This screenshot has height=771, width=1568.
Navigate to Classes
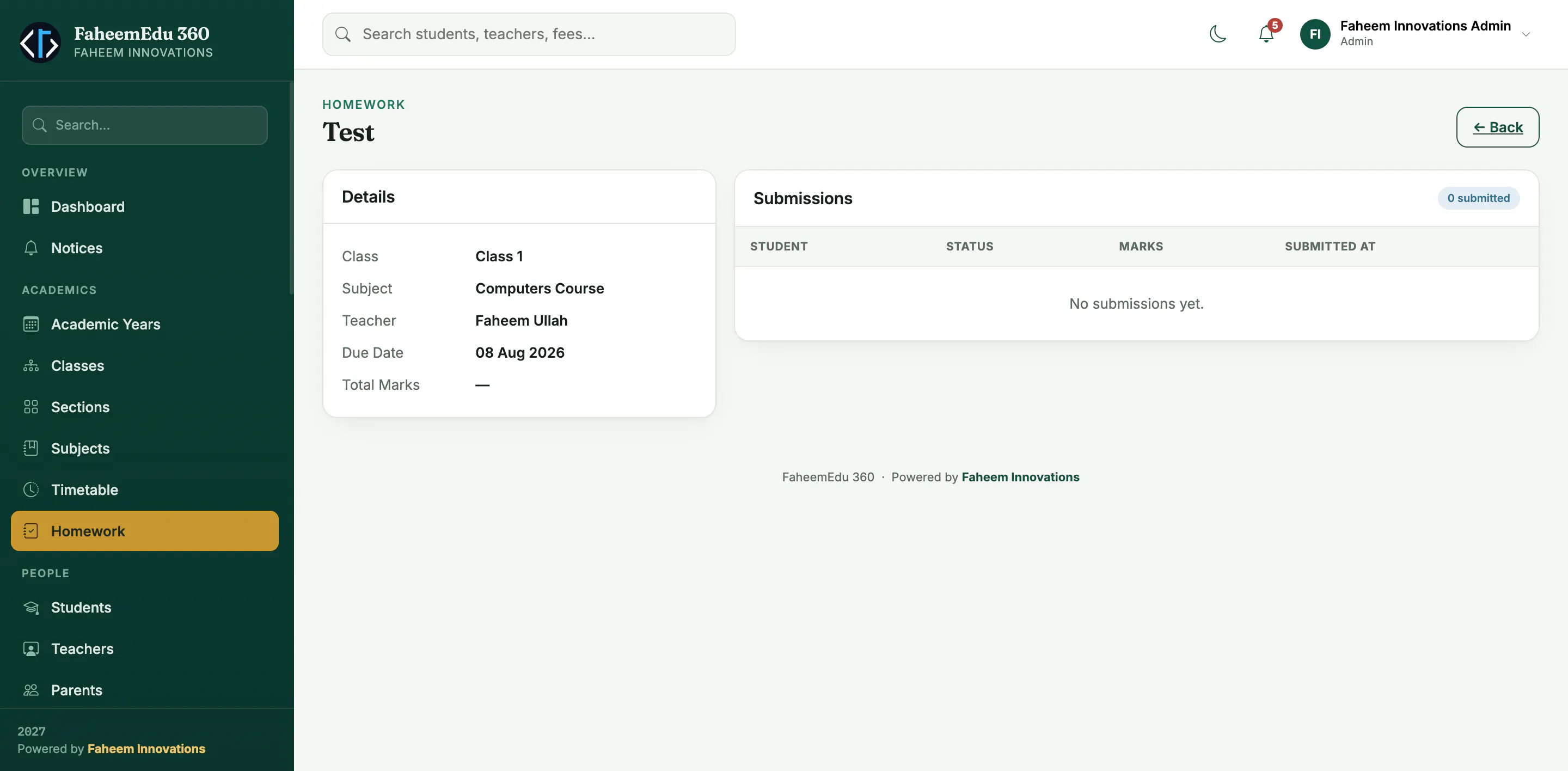(145, 366)
